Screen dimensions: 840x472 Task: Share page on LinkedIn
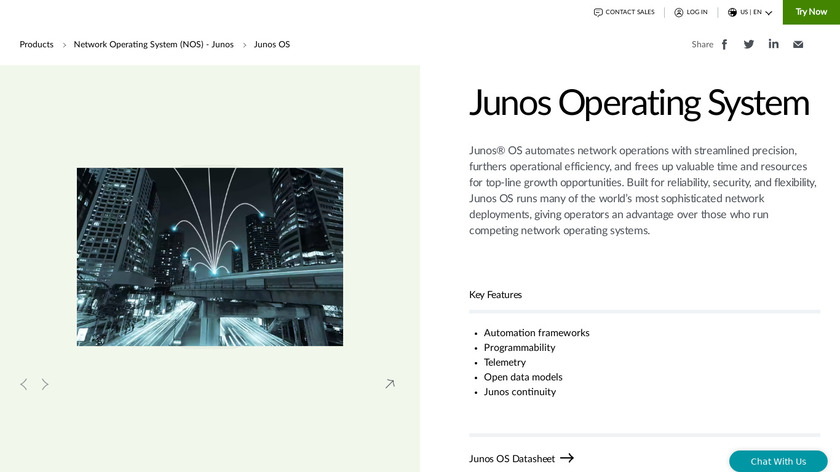773,44
